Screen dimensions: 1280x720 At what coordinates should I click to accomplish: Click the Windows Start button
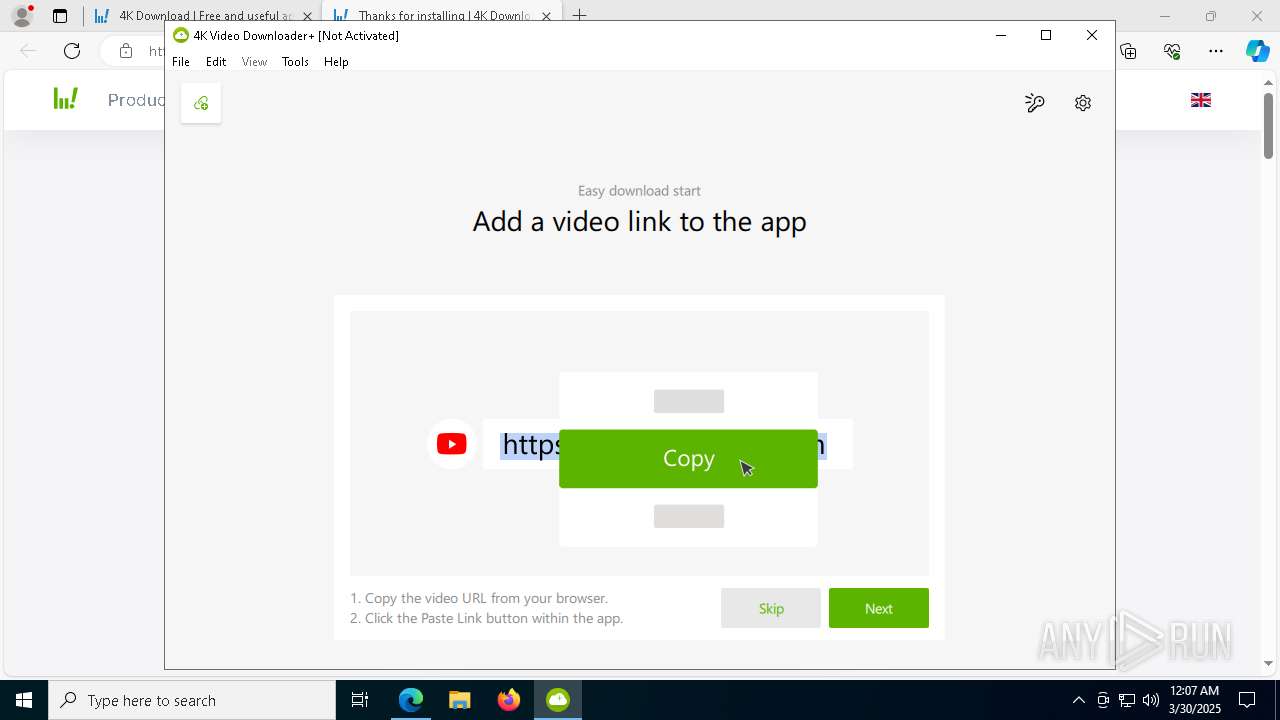coord(24,700)
